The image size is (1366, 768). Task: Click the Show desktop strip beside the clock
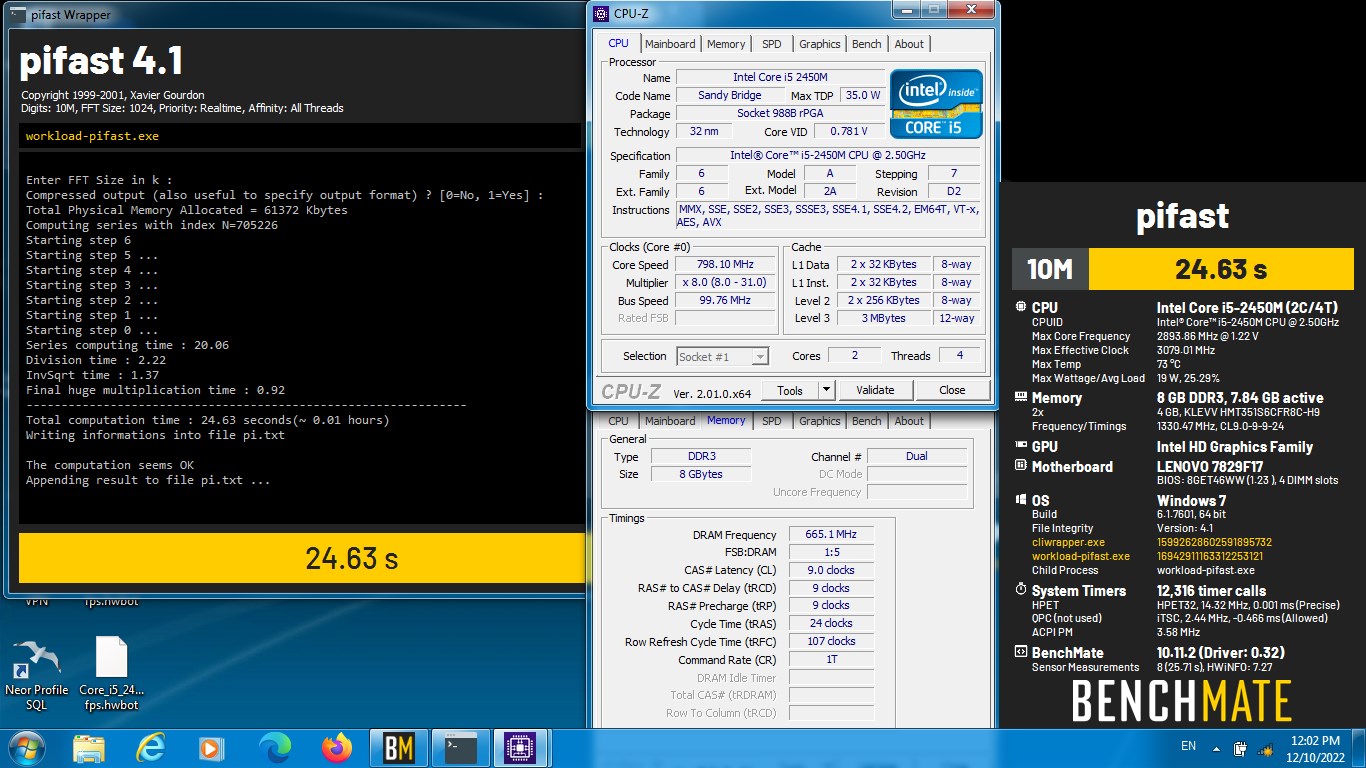pos(1358,748)
